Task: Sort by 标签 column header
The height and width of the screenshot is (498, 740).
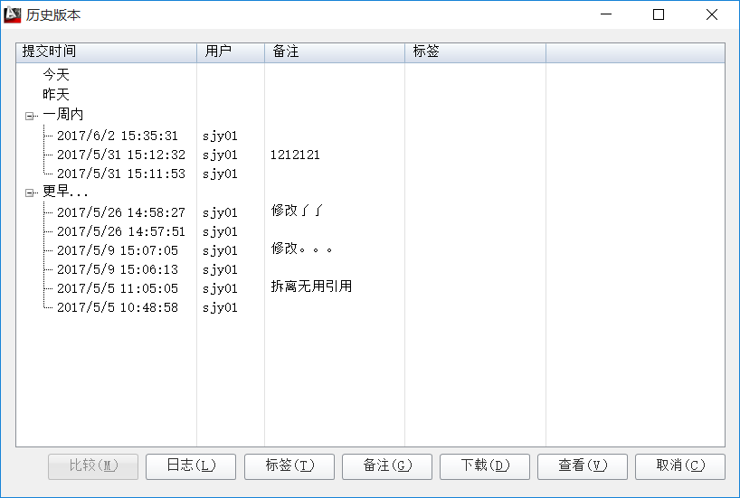Action: click(x=475, y=52)
